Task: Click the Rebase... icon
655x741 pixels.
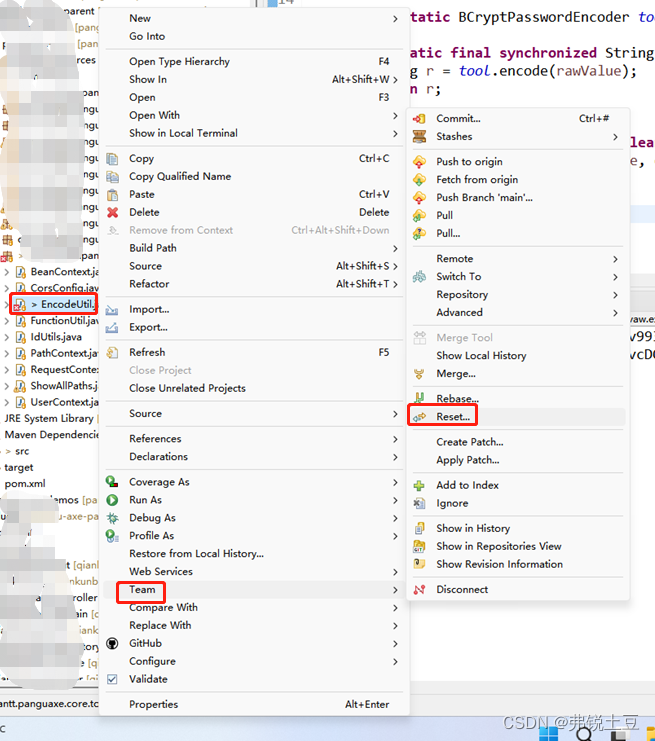Action: (x=419, y=398)
